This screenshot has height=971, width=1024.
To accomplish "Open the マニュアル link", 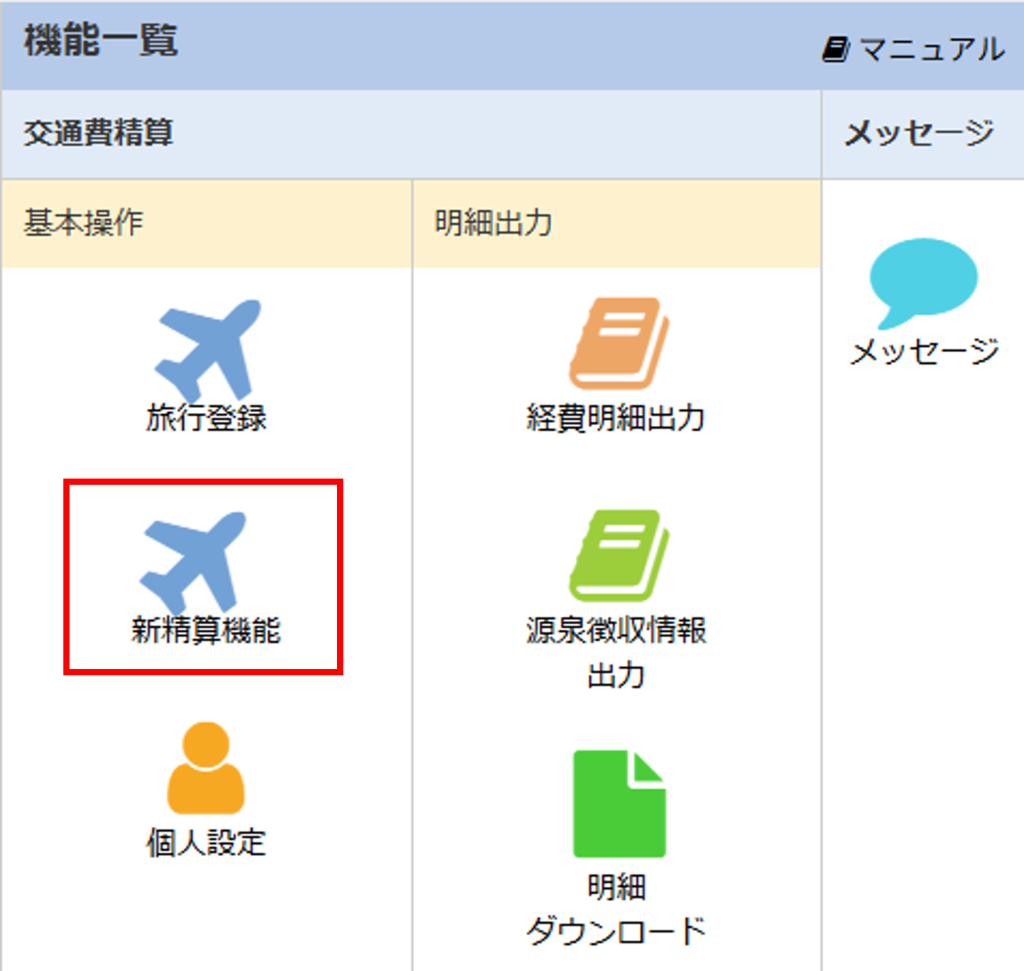I will coord(913,50).
